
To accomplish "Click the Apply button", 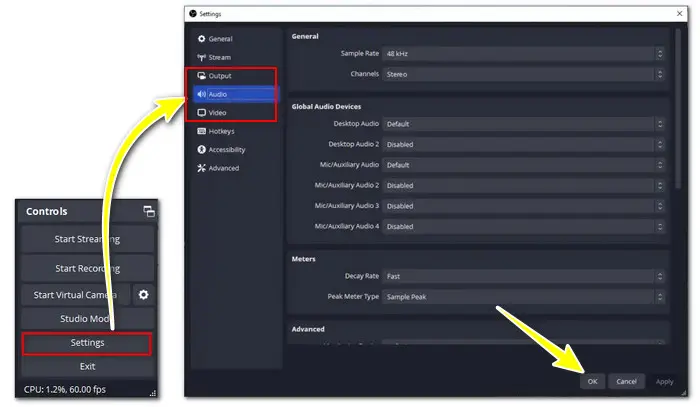I will click(x=664, y=382).
